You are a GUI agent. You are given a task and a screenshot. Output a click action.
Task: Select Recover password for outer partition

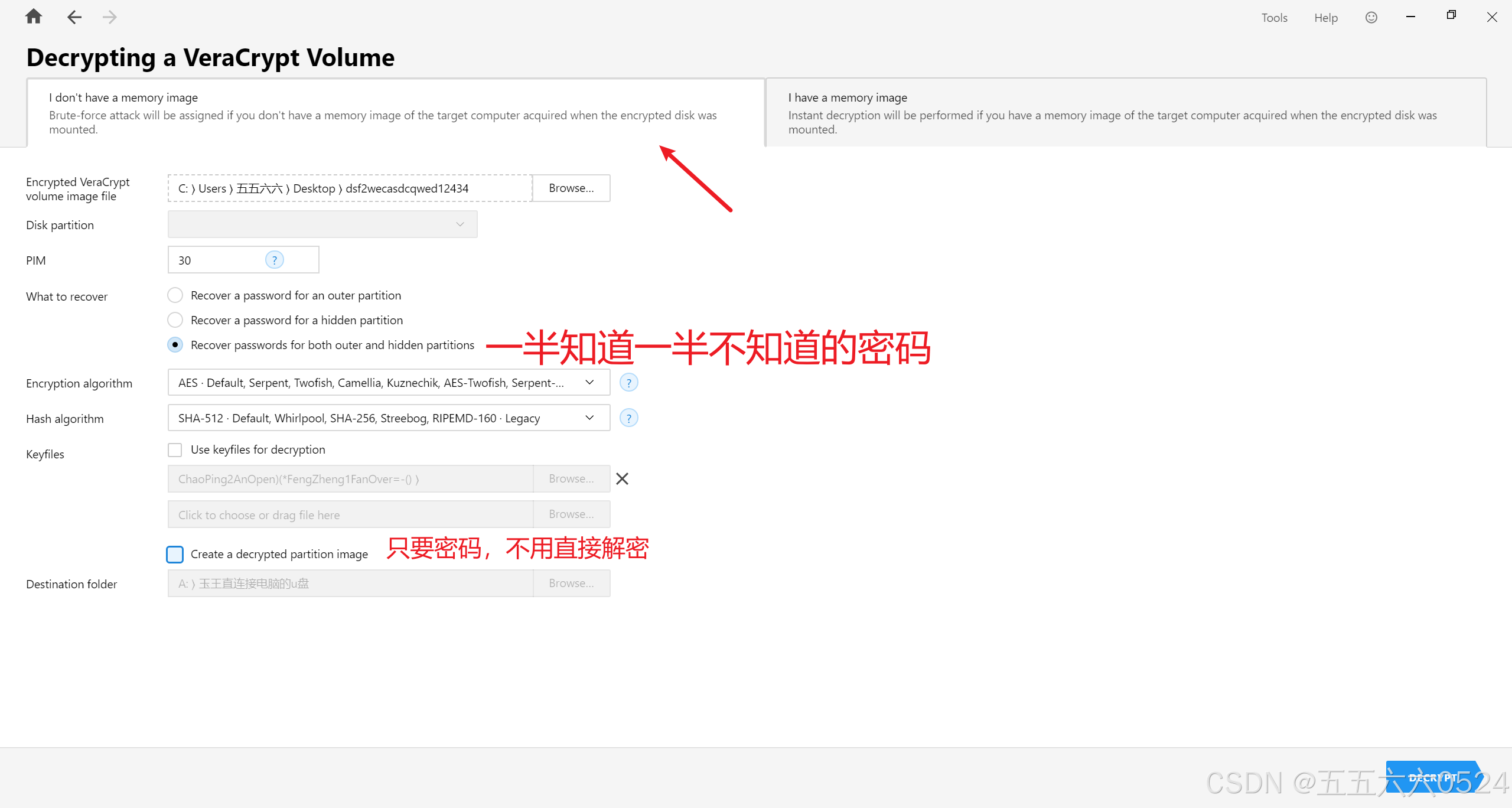coord(175,295)
